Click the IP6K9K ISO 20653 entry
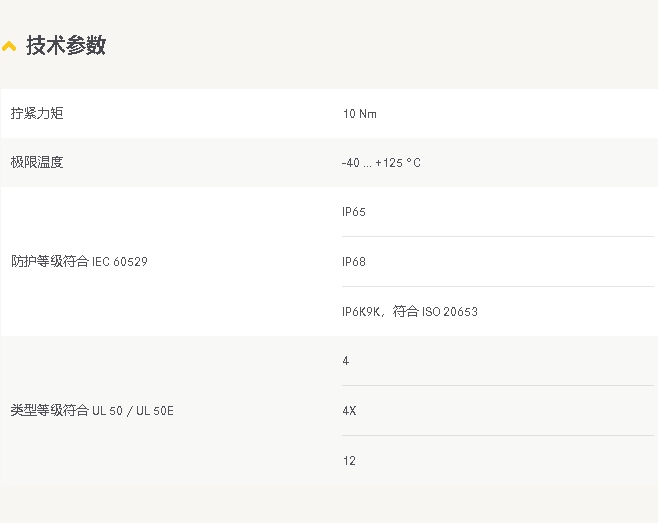Viewport: 658px width, 523px height. [410, 311]
